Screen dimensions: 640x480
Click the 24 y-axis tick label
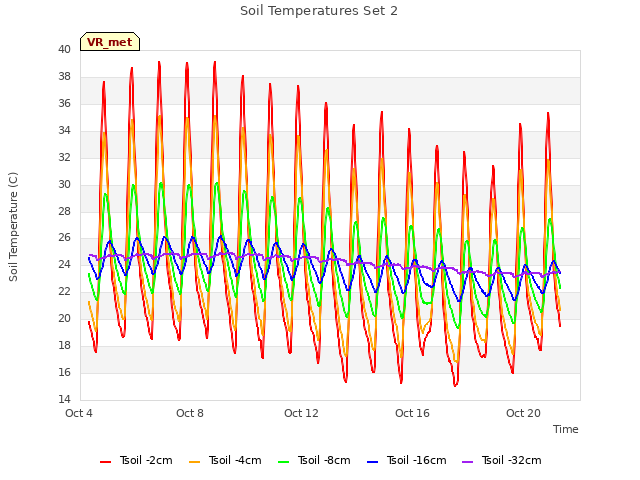tap(64, 264)
